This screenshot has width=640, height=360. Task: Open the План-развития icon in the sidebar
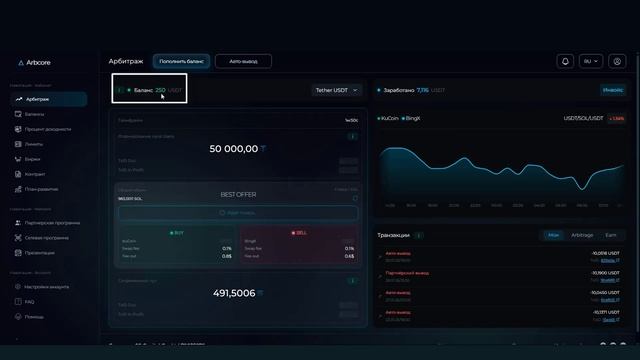[x=18, y=189]
